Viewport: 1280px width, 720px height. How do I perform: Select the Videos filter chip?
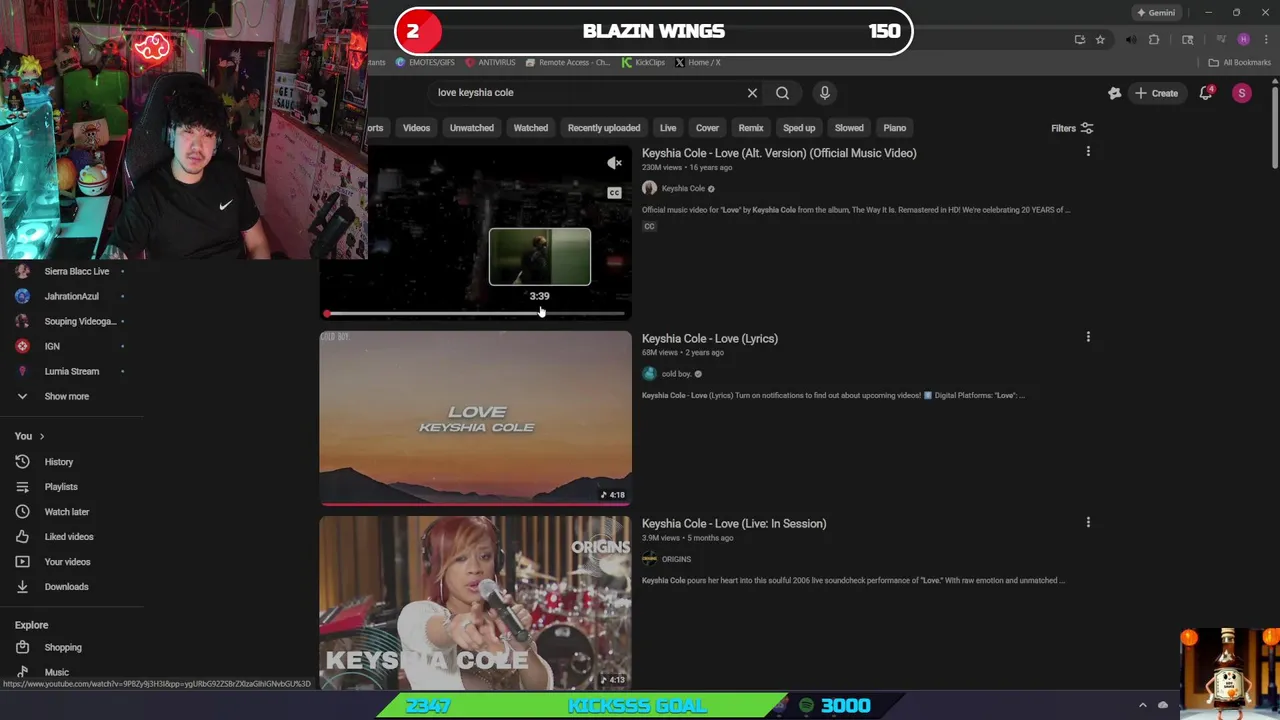(x=416, y=128)
